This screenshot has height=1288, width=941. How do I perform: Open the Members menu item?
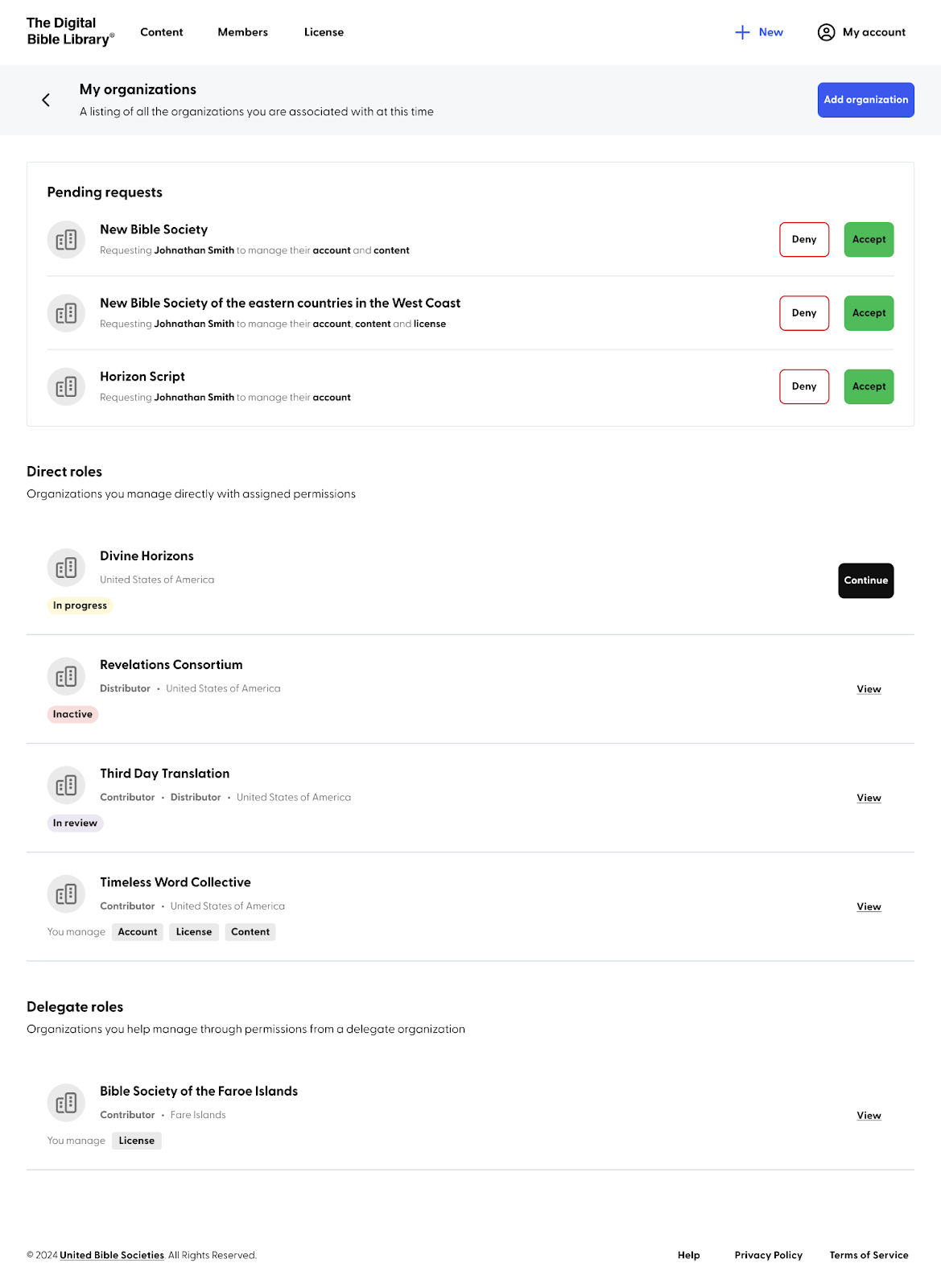[243, 32]
